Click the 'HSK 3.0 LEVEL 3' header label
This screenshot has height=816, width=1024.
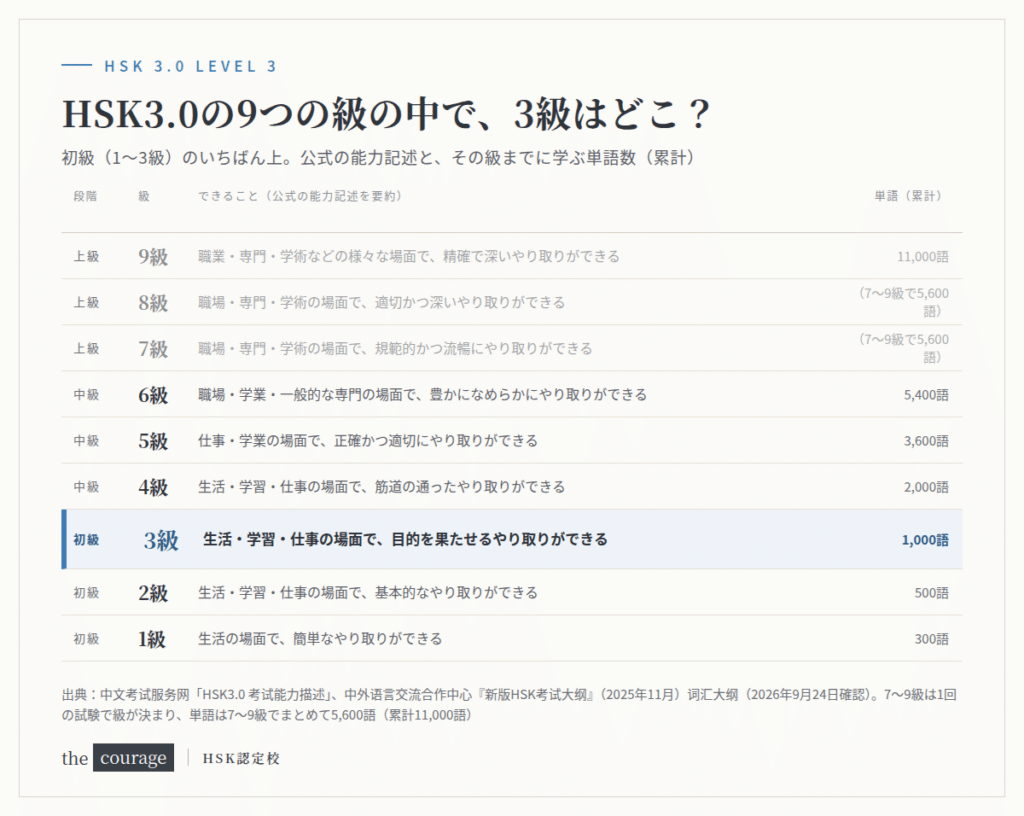[x=190, y=66]
